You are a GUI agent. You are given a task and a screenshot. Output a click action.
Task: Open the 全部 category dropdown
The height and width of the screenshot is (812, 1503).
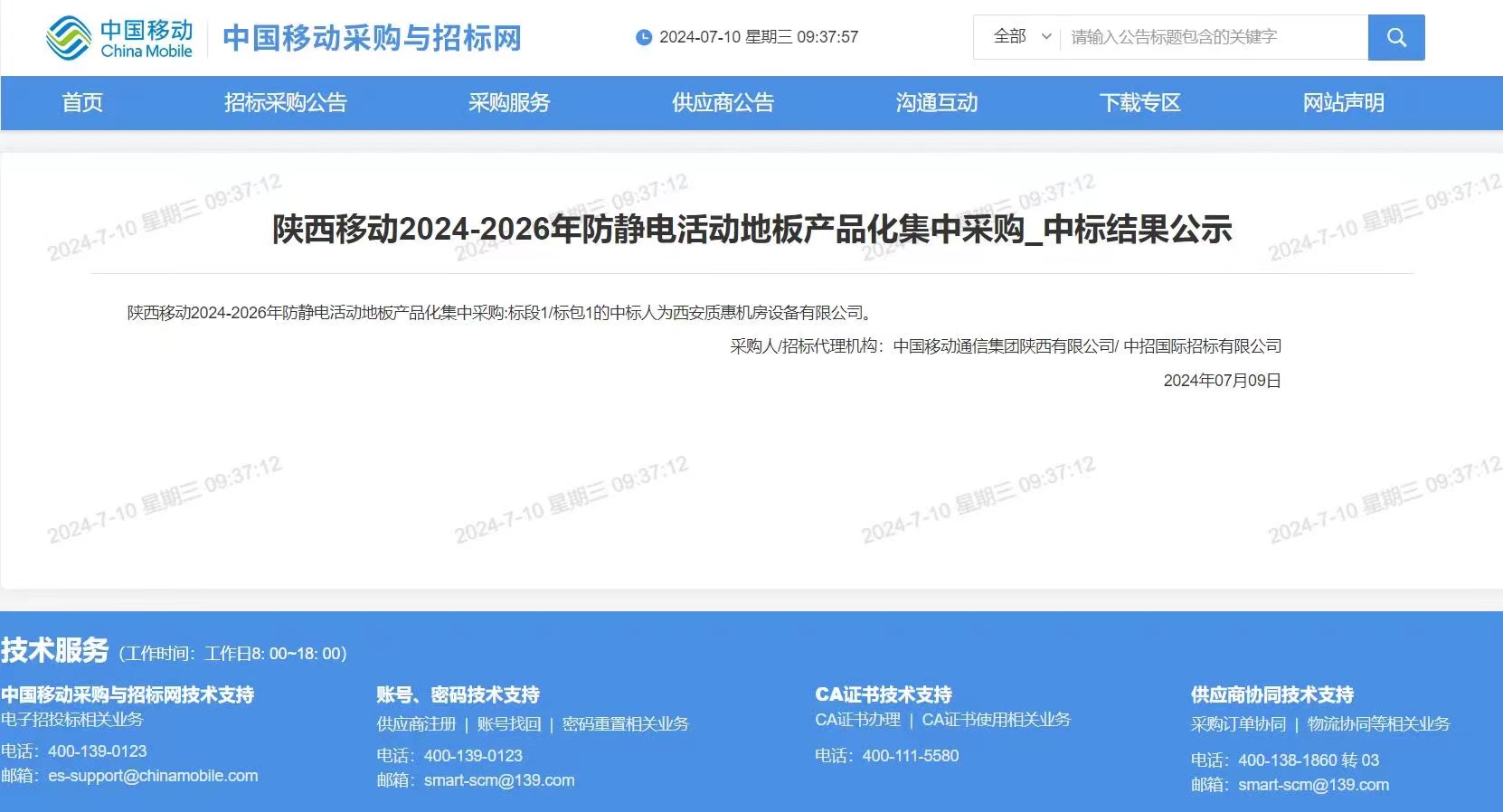1016,37
